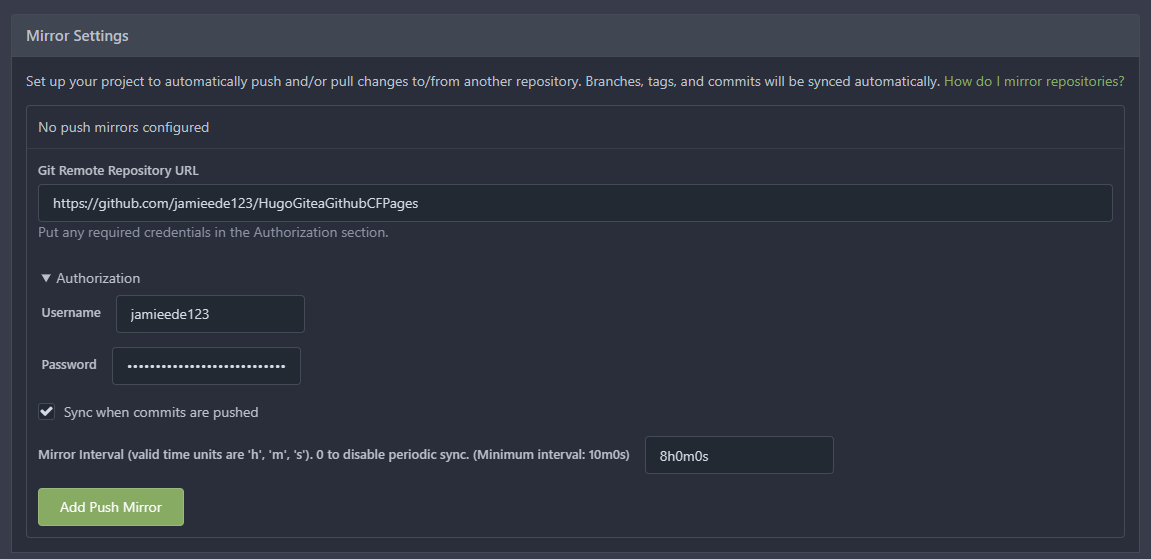Image resolution: width=1151 pixels, height=559 pixels.
Task: Click the github.com URL text in the field
Action: click(235, 203)
